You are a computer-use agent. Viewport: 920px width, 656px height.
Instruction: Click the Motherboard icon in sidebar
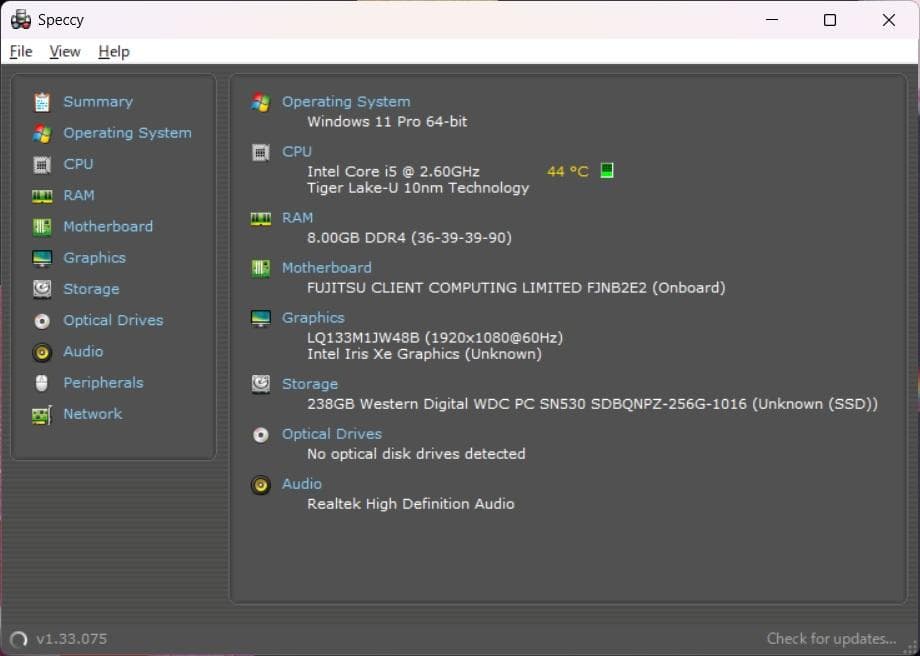[x=42, y=227]
